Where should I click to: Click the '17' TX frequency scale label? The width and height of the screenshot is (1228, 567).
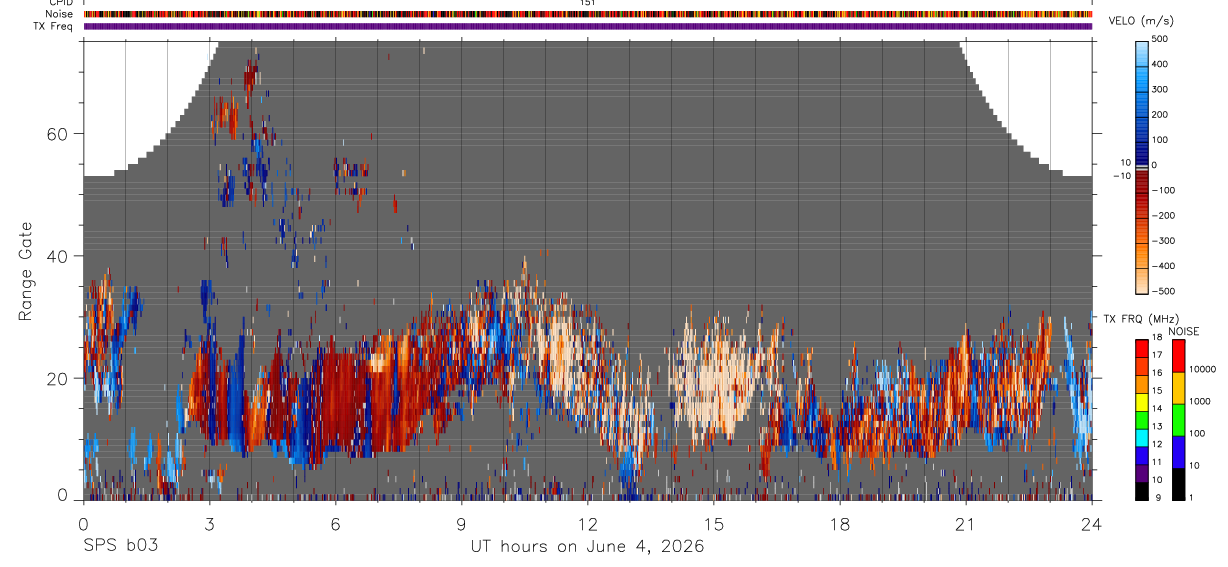point(1159,355)
